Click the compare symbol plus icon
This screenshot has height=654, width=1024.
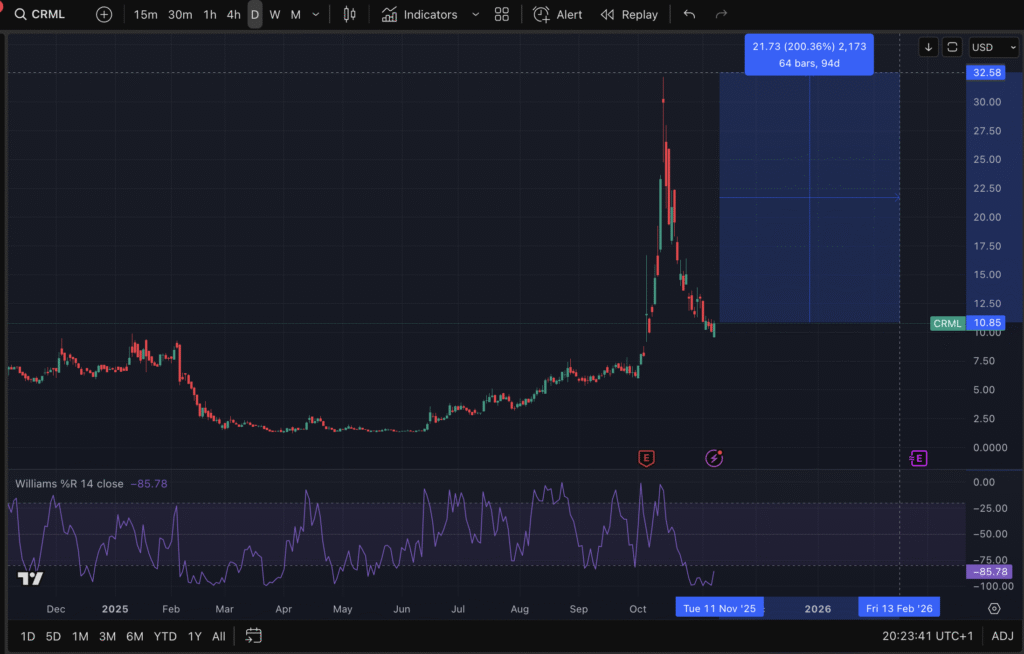pos(104,15)
